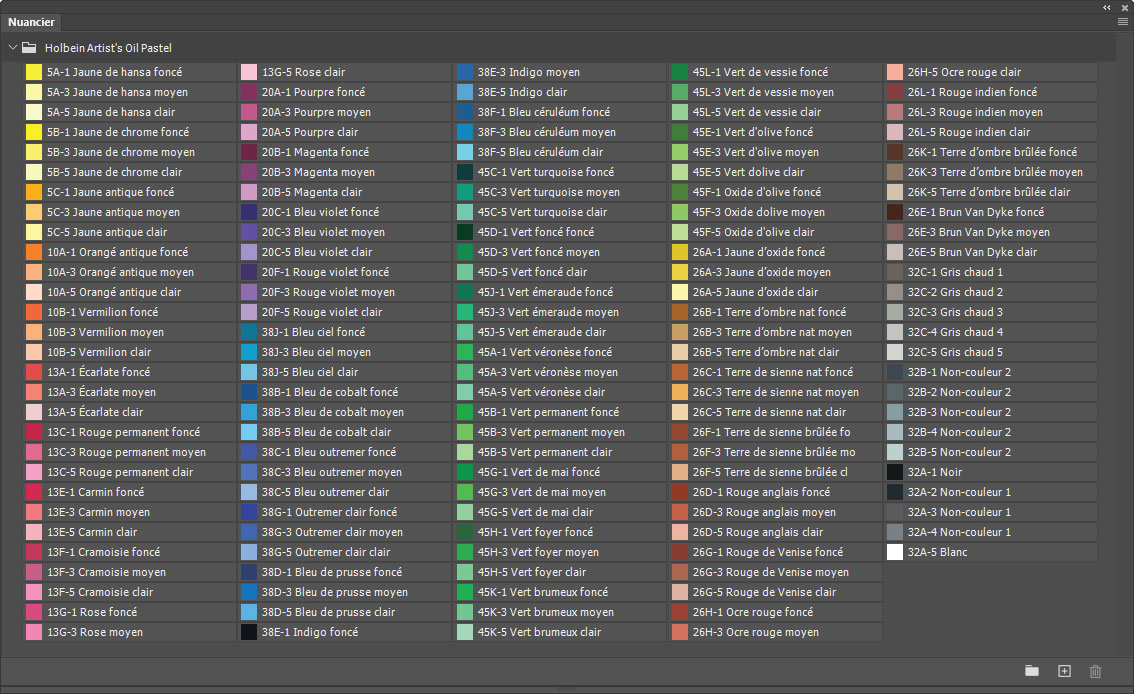The image size is (1134, 694).
Task: Open the Nuancier panel options menu
Action: (x=1123, y=21)
